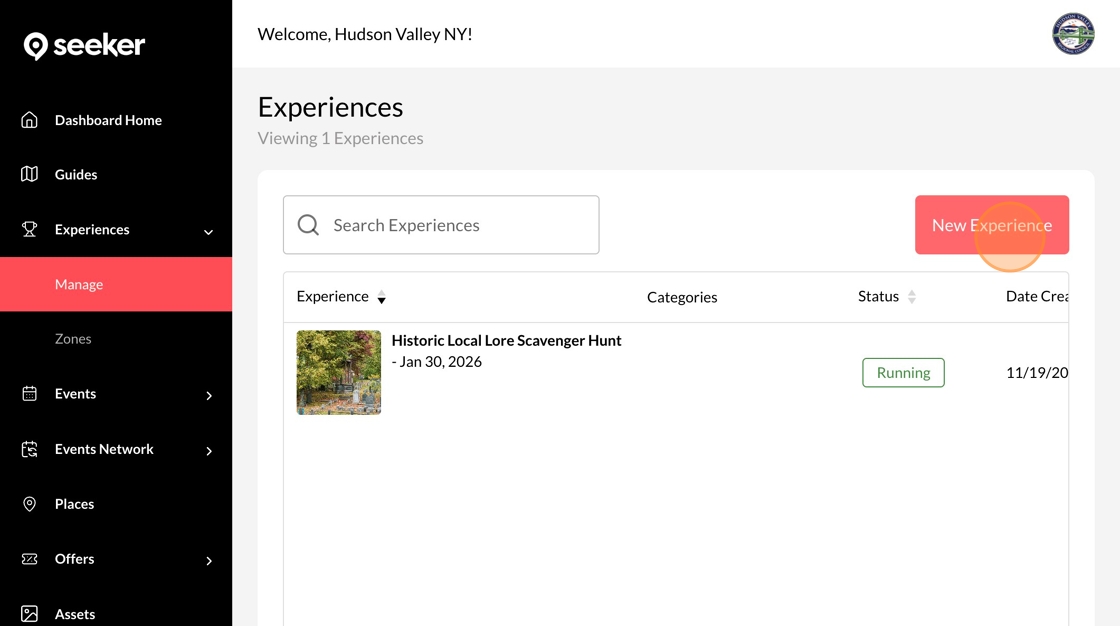The height and width of the screenshot is (626, 1120).
Task: Expand the Events Network submenu arrow
Action: point(209,451)
